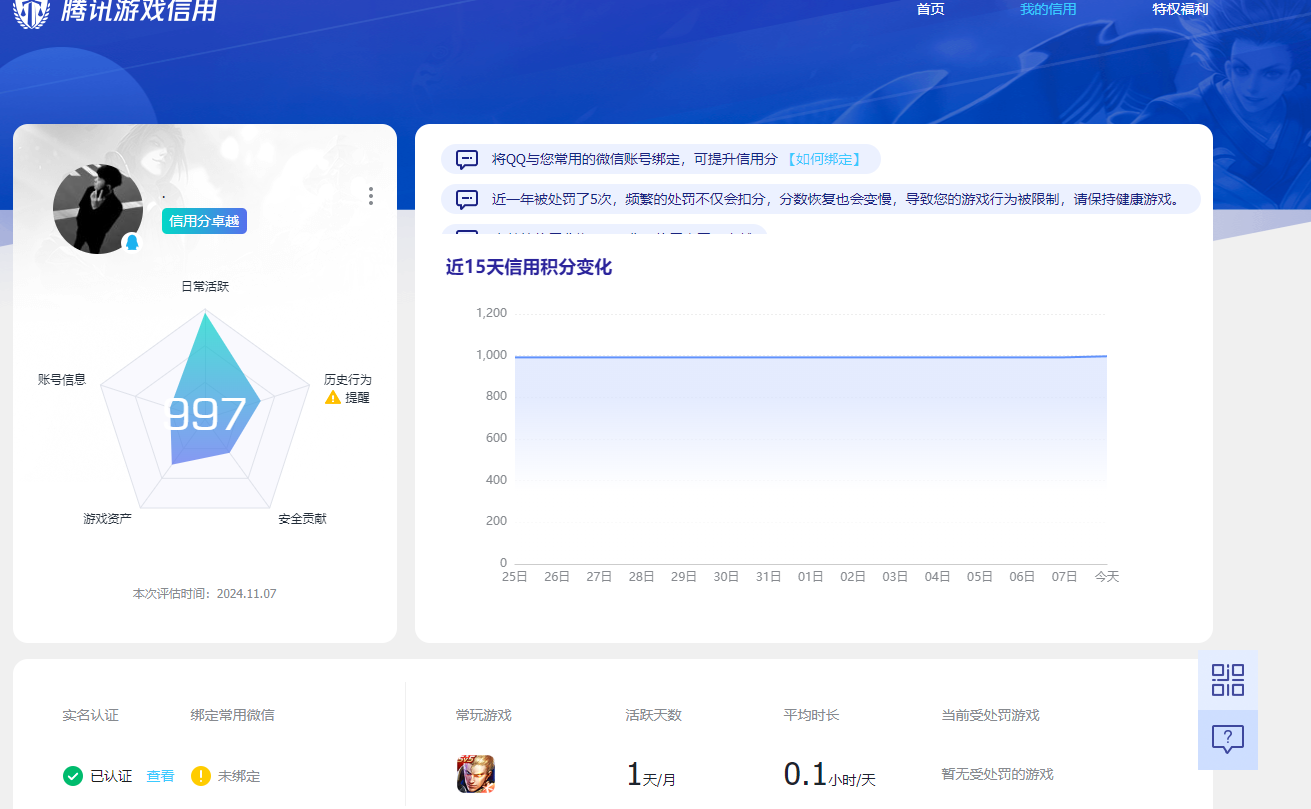Click the 已认证 status text
1311x809 pixels.
point(111,776)
